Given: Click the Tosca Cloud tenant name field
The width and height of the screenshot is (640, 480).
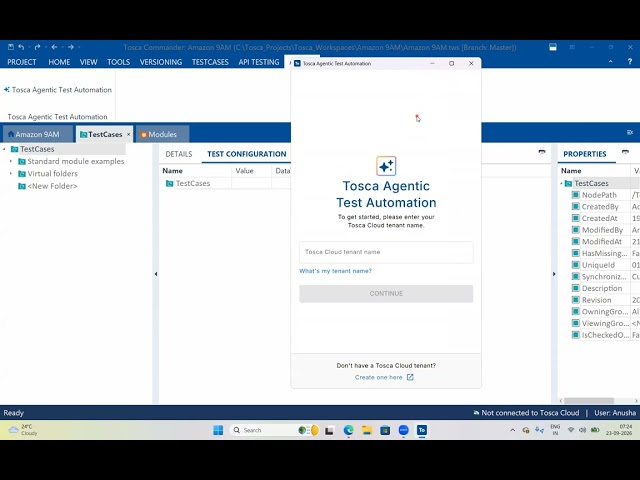Looking at the screenshot, I should coord(386,252).
